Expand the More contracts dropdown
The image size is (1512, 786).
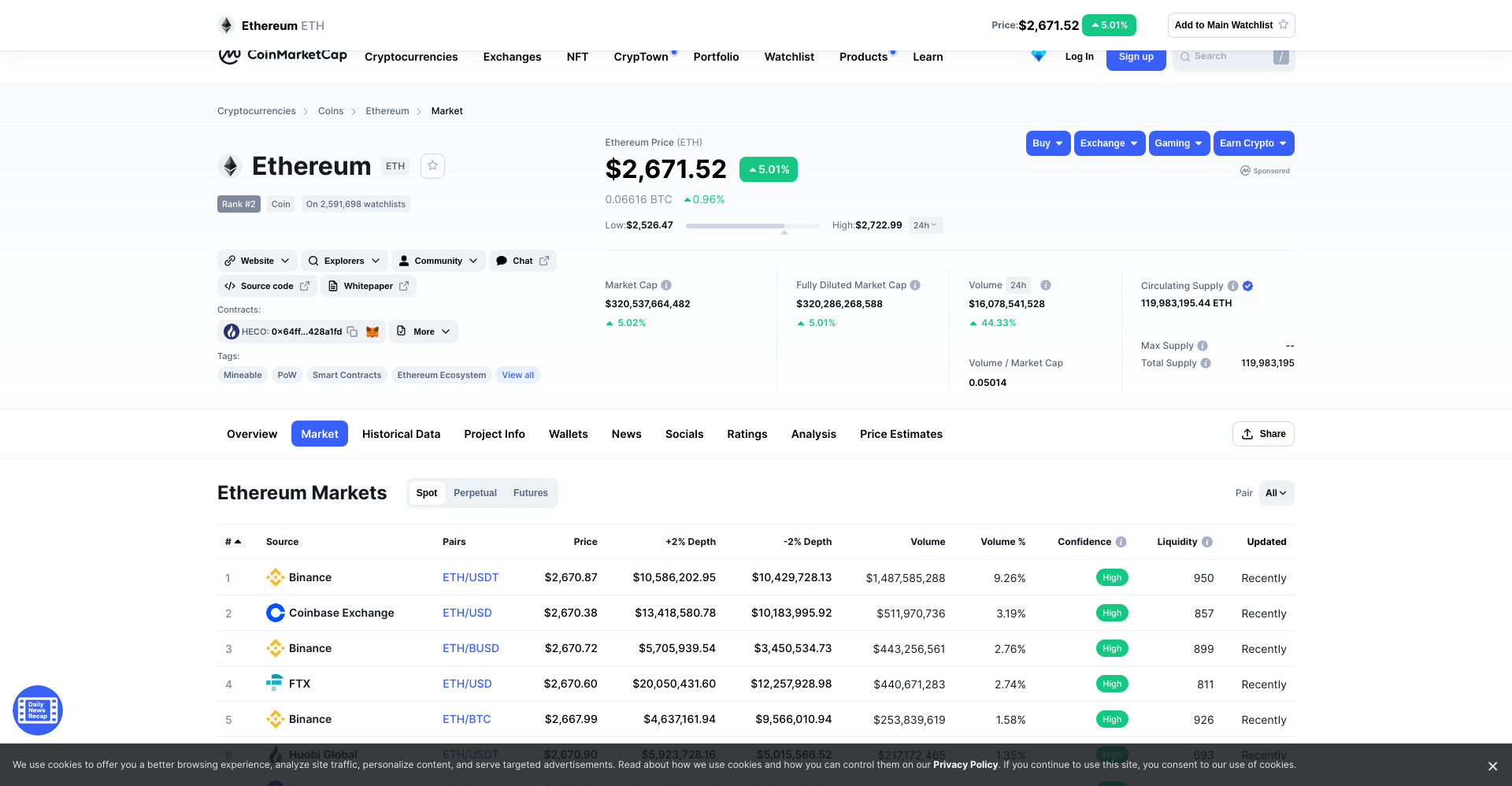[x=424, y=332]
